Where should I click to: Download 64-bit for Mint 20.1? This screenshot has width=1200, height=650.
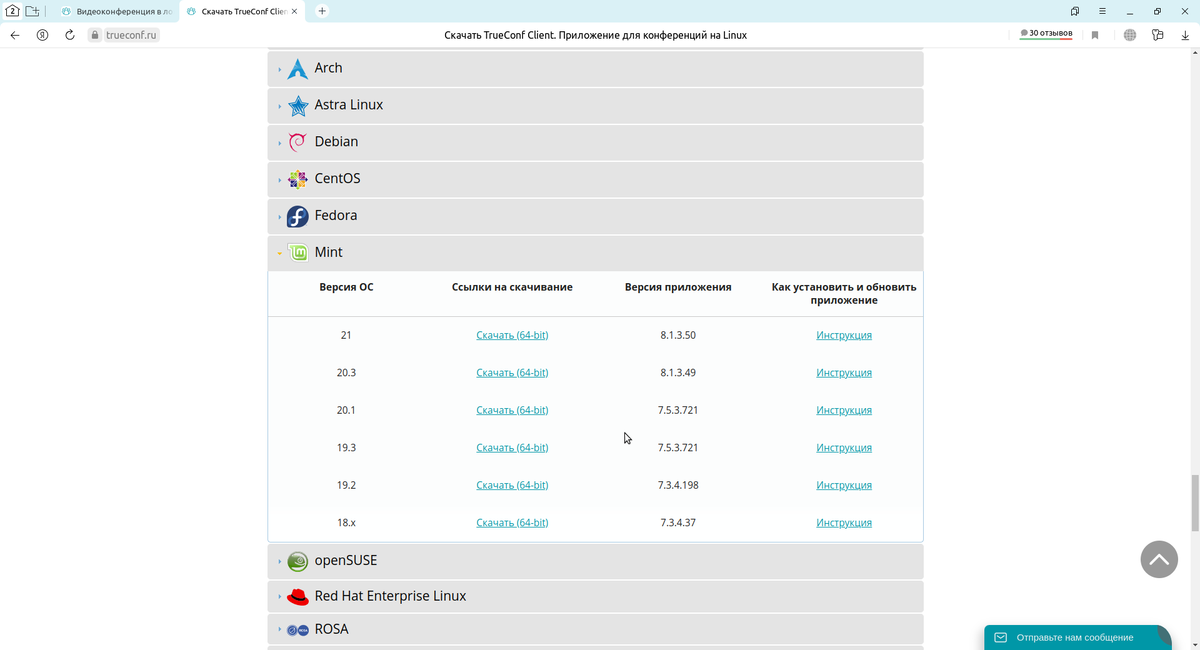(512, 411)
